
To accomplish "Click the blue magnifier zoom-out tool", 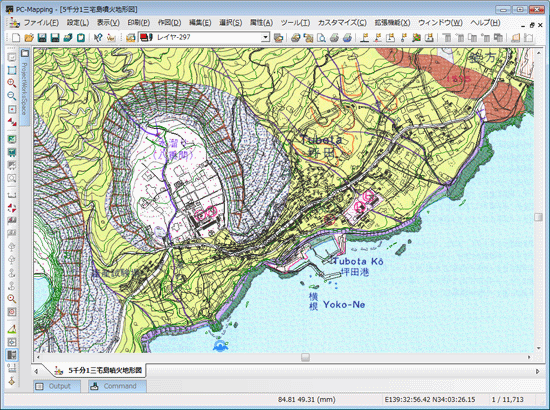I will click(x=12, y=96).
